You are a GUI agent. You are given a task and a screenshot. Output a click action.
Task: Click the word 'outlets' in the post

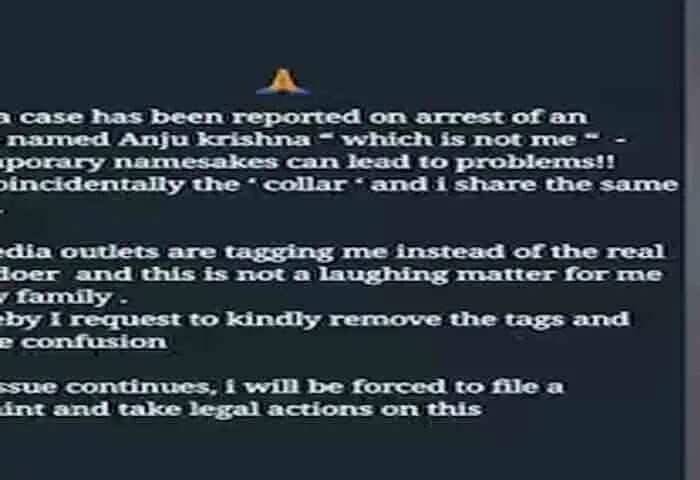[x=109, y=252]
